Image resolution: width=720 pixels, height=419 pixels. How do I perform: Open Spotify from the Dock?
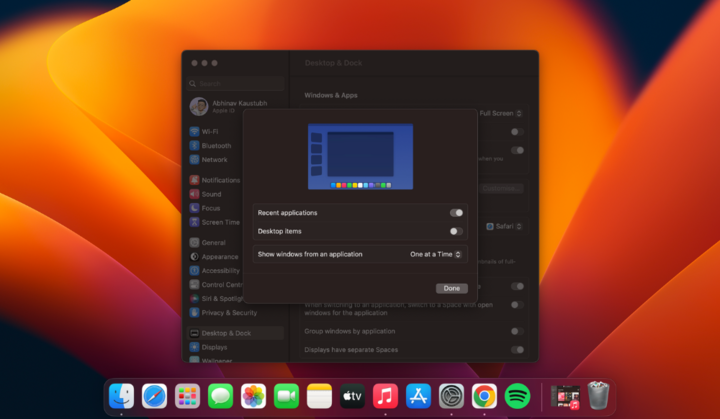pos(518,396)
